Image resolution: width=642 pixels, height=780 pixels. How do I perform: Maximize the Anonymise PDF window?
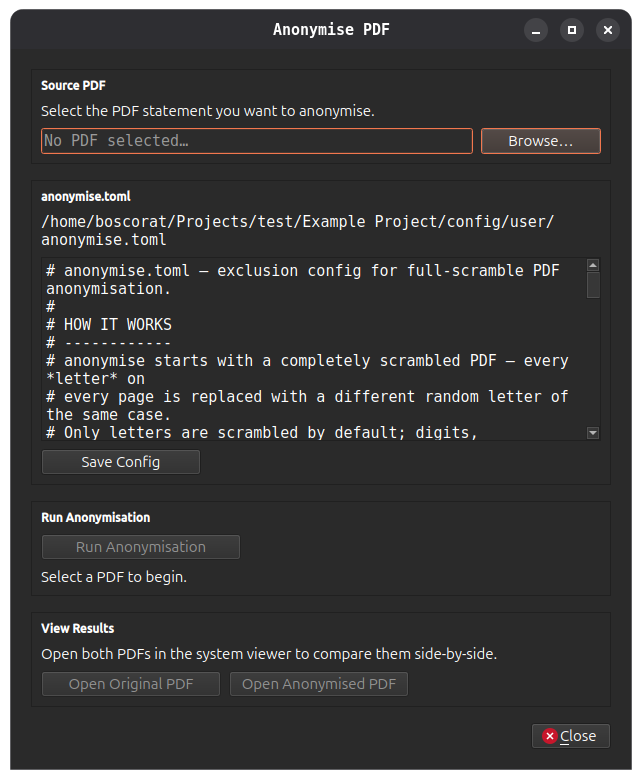(x=572, y=30)
